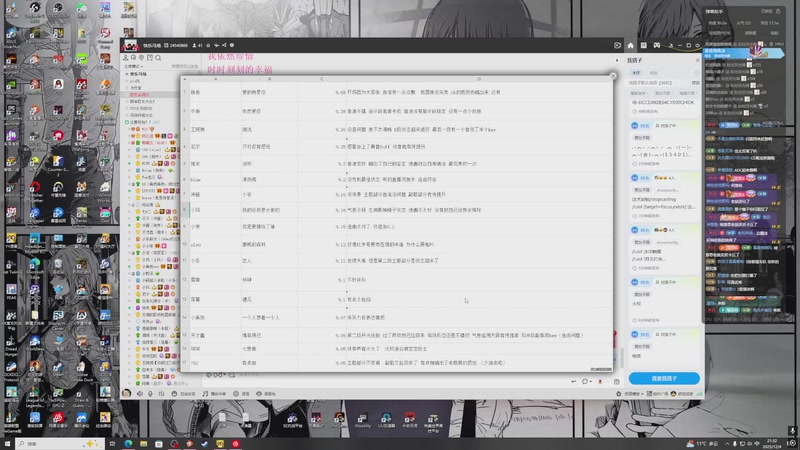Image resolution: width=800 pixels, height=450 pixels.
Task: Select spreadsheet row header 1
Action: click(185, 92)
